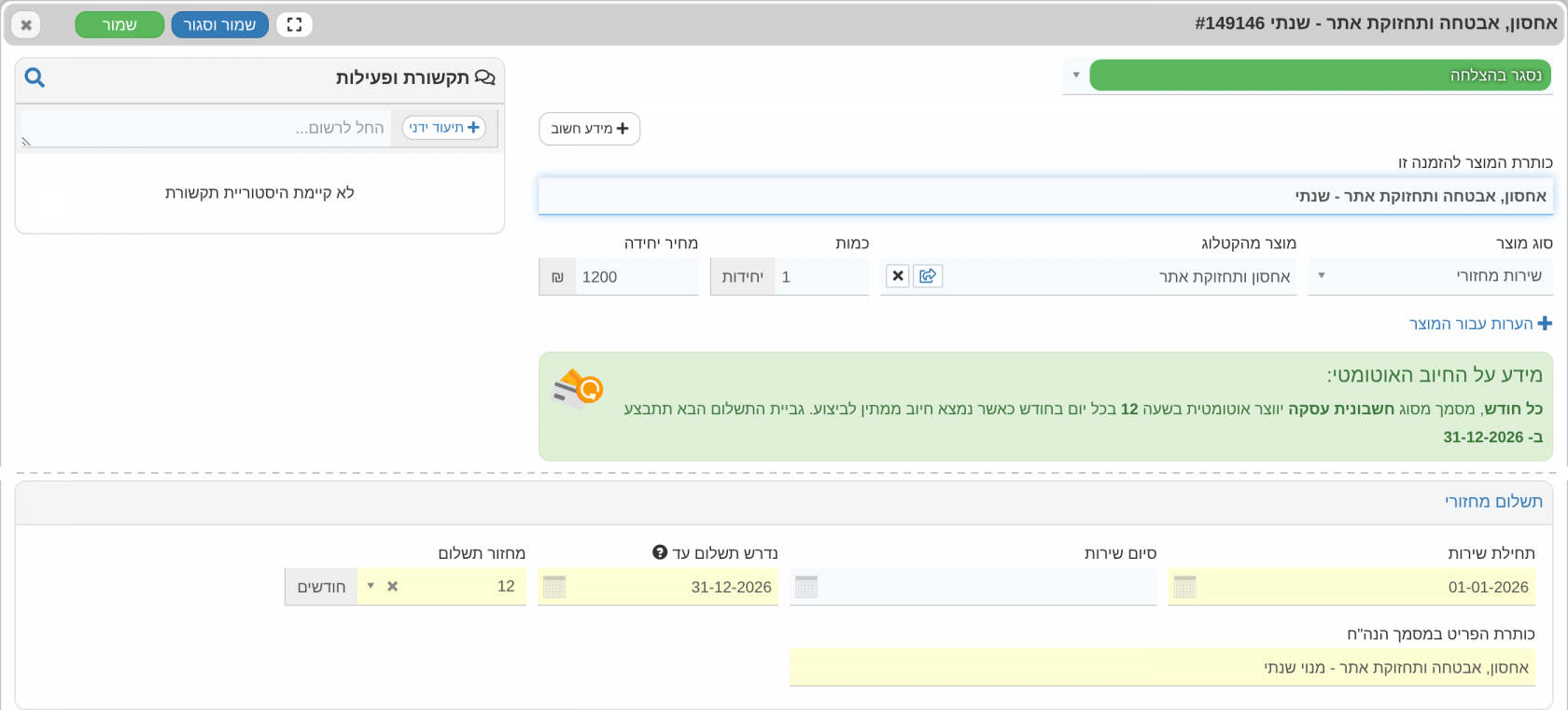Click the יחידות unit label

click(743, 277)
